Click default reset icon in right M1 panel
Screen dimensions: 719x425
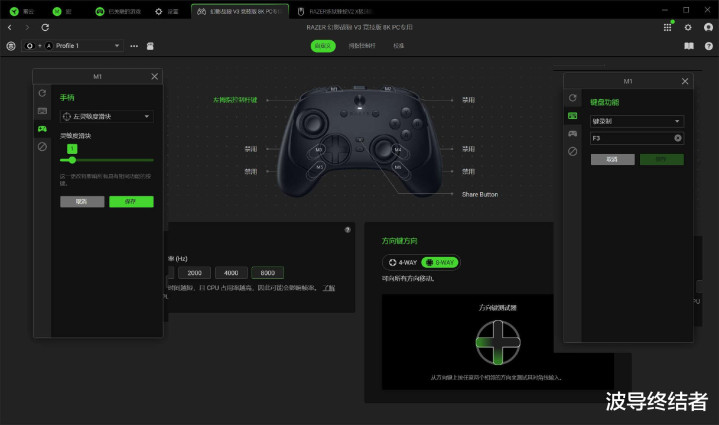(572, 98)
